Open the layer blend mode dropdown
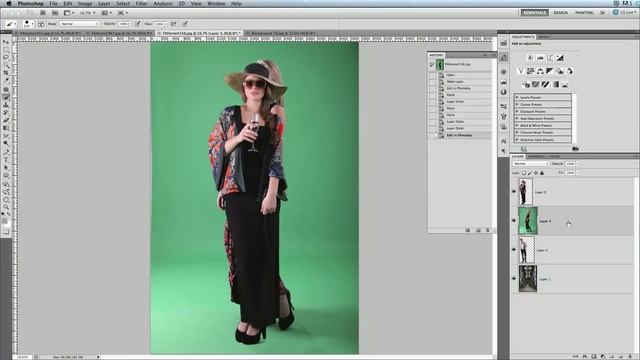This screenshot has width=640, height=360. [531, 164]
